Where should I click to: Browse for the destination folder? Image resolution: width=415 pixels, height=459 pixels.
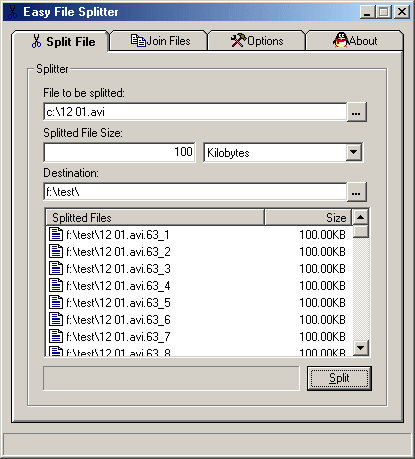pos(356,192)
